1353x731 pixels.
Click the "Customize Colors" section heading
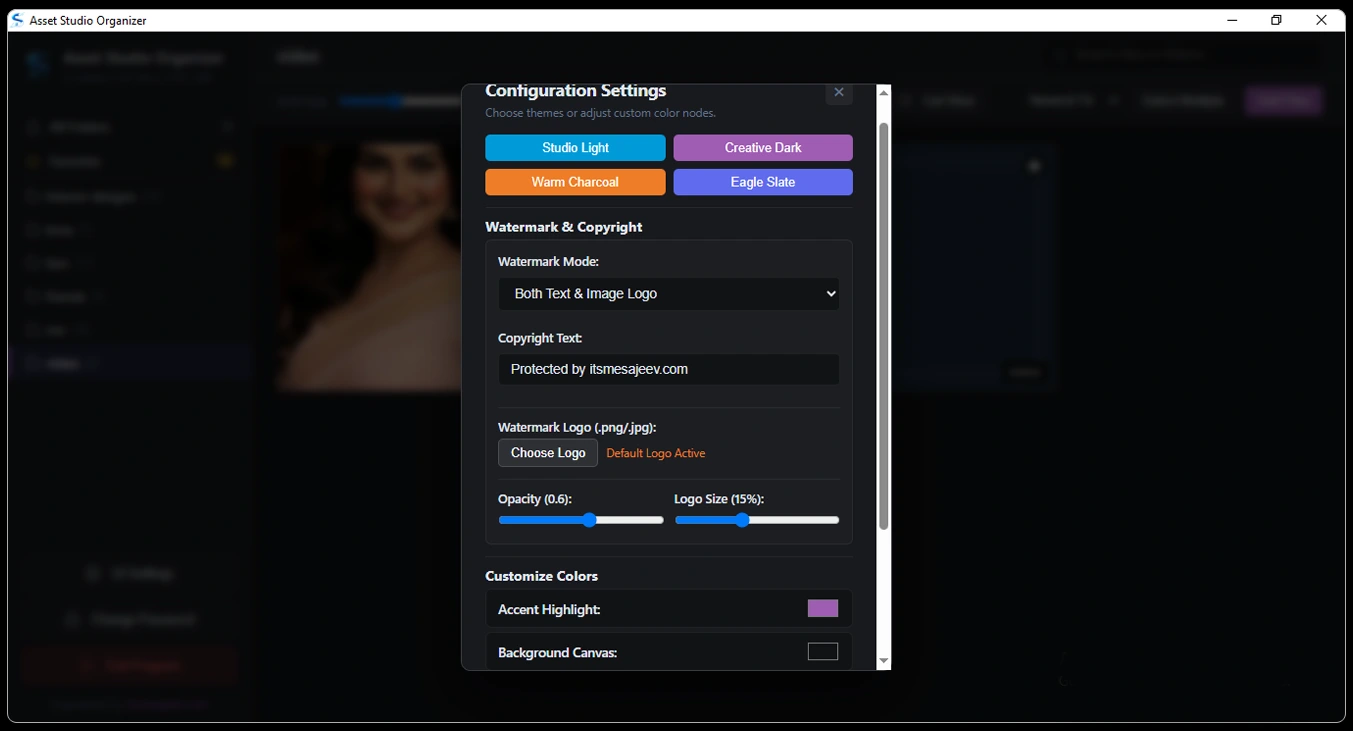[542, 576]
